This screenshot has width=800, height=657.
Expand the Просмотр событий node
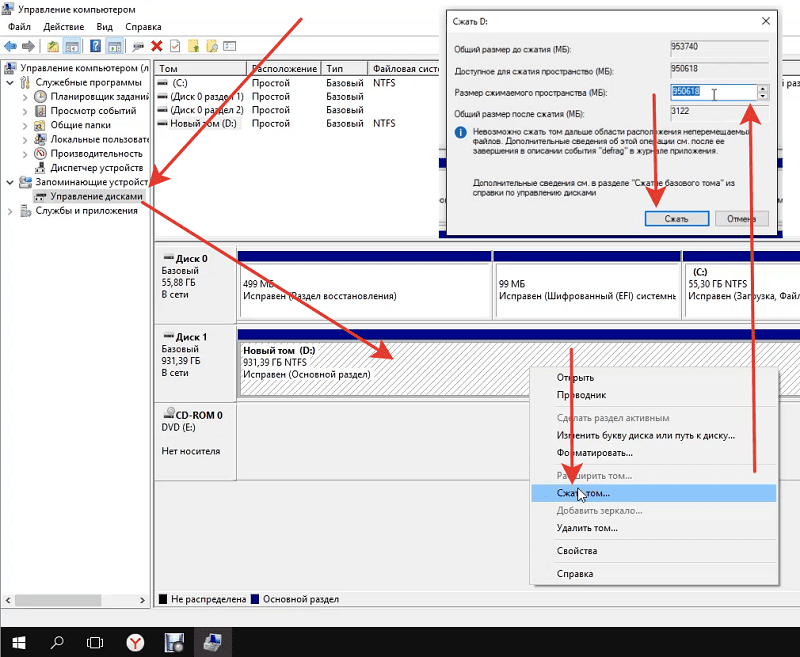click(x=25, y=111)
